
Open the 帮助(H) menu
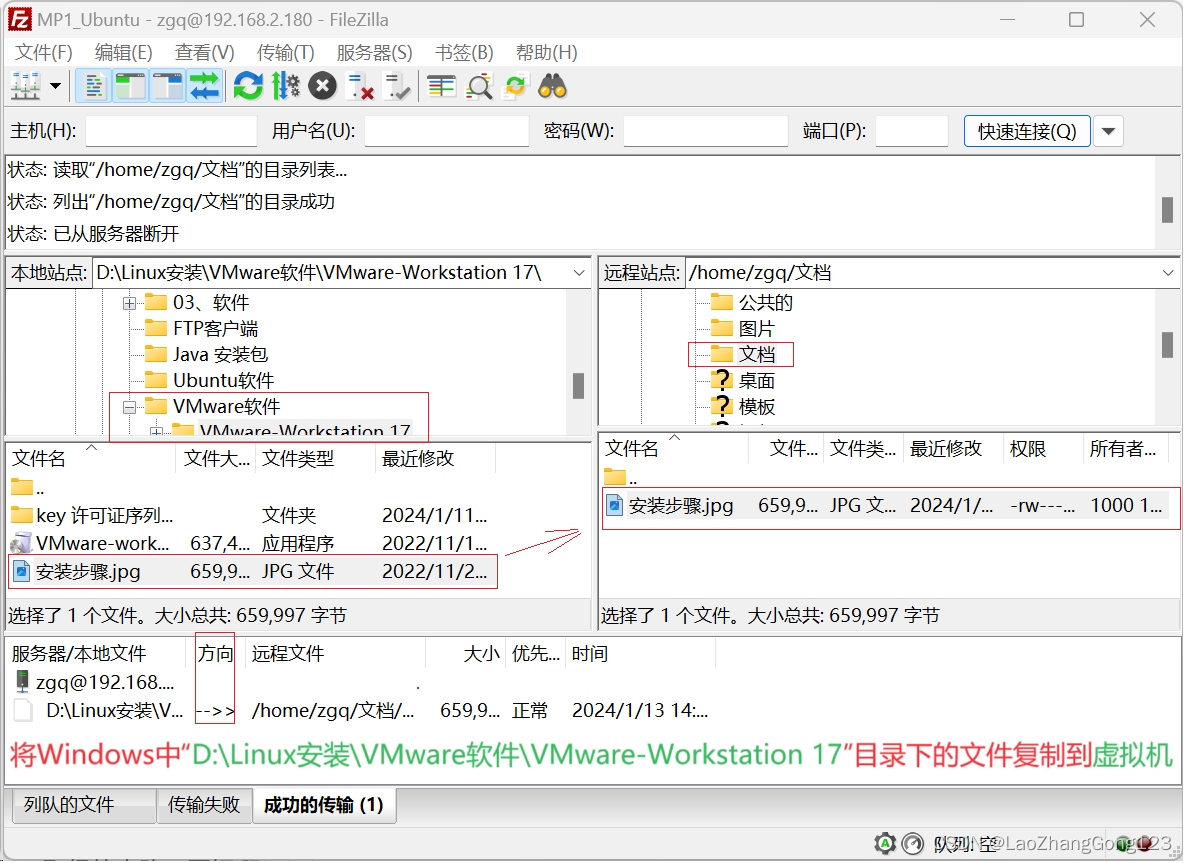click(547, 52)
